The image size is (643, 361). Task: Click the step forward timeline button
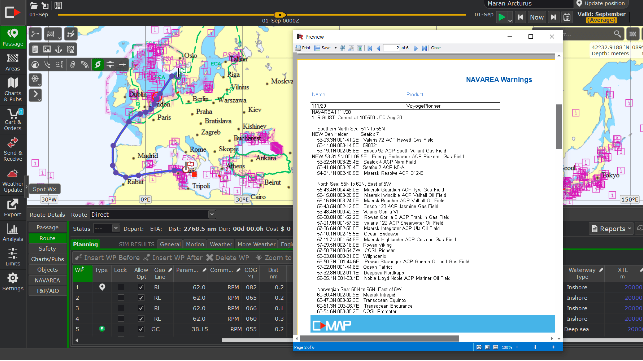[553, 17]
